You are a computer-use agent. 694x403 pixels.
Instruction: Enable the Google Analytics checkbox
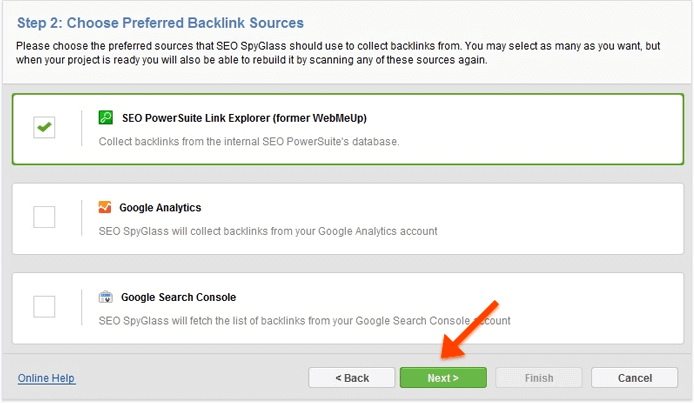[44, 217]
